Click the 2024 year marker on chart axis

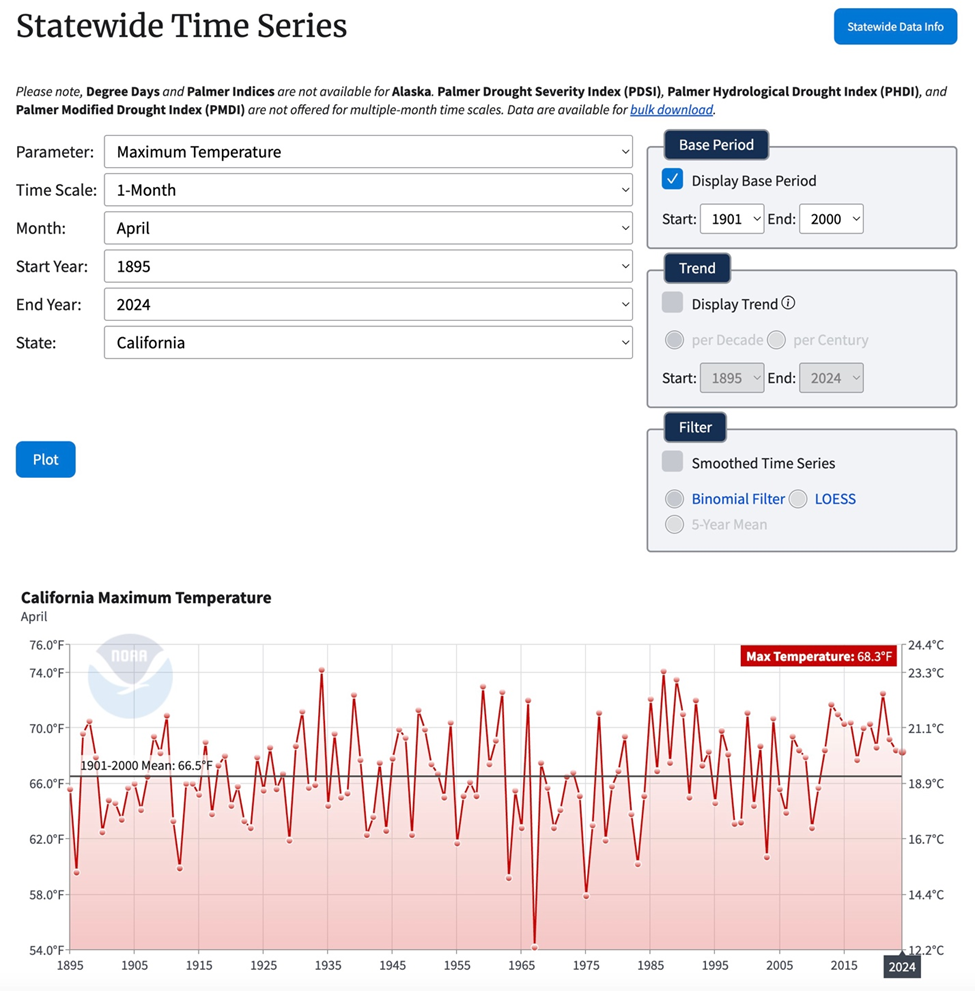pos(902,967)
